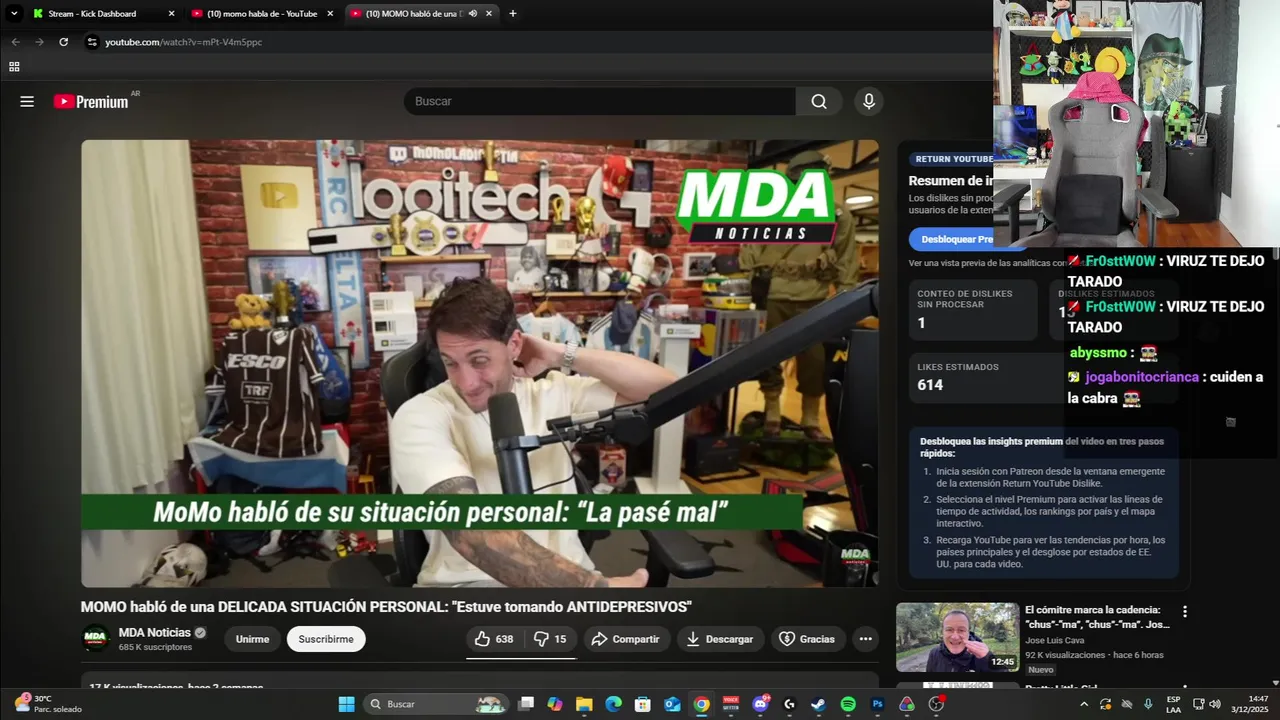Click the Windows taskbar Buscar search box
The width and height of the screenshot is (1280, 720).
[x=436, y=704]
